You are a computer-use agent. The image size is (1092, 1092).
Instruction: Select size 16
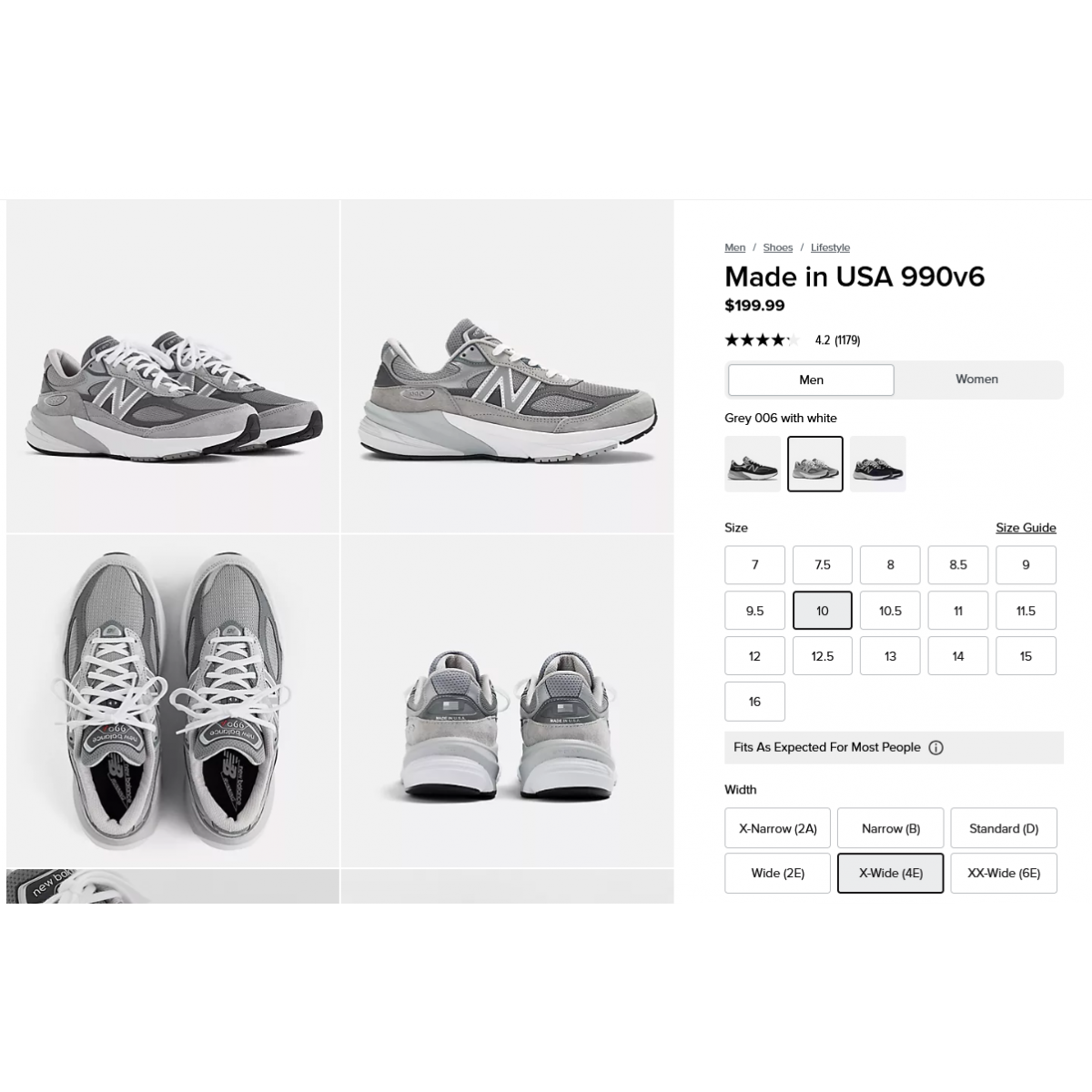[754, 702]
